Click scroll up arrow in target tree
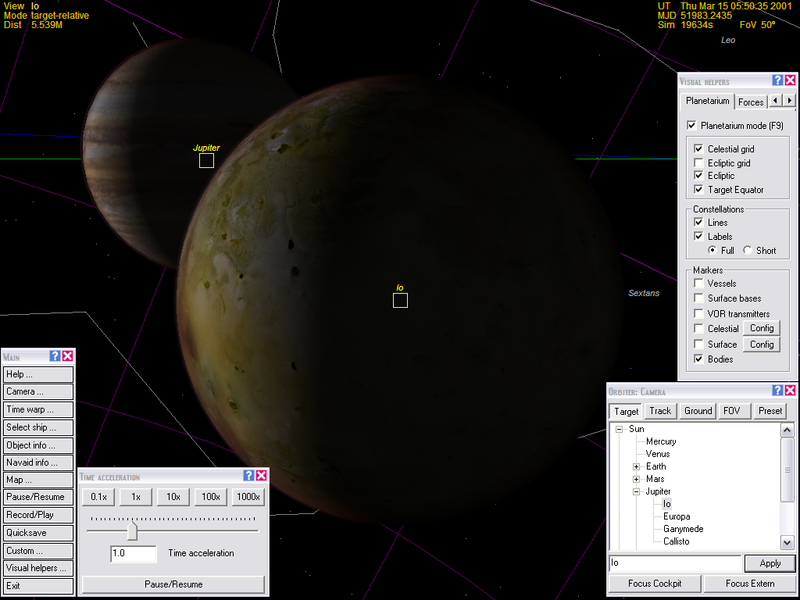 tap(787, 430)
